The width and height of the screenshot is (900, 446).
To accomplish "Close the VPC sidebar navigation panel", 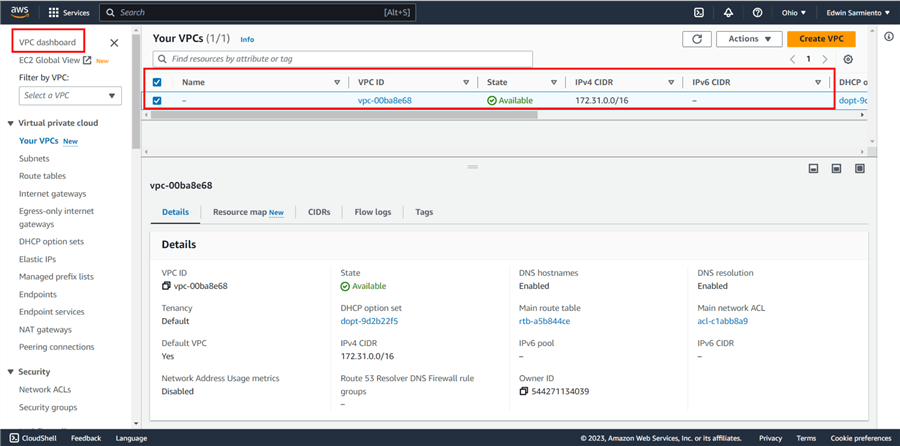I will pos(114,43).
